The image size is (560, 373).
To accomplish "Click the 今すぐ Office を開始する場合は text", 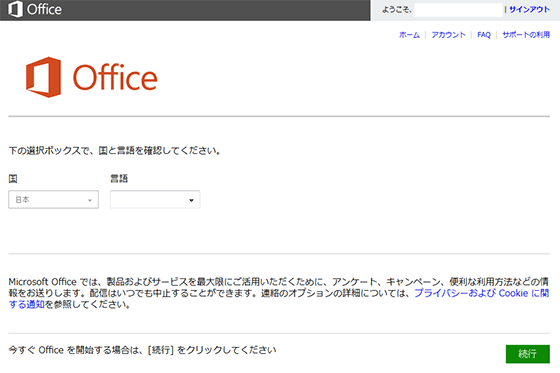I will pos(142,350).
